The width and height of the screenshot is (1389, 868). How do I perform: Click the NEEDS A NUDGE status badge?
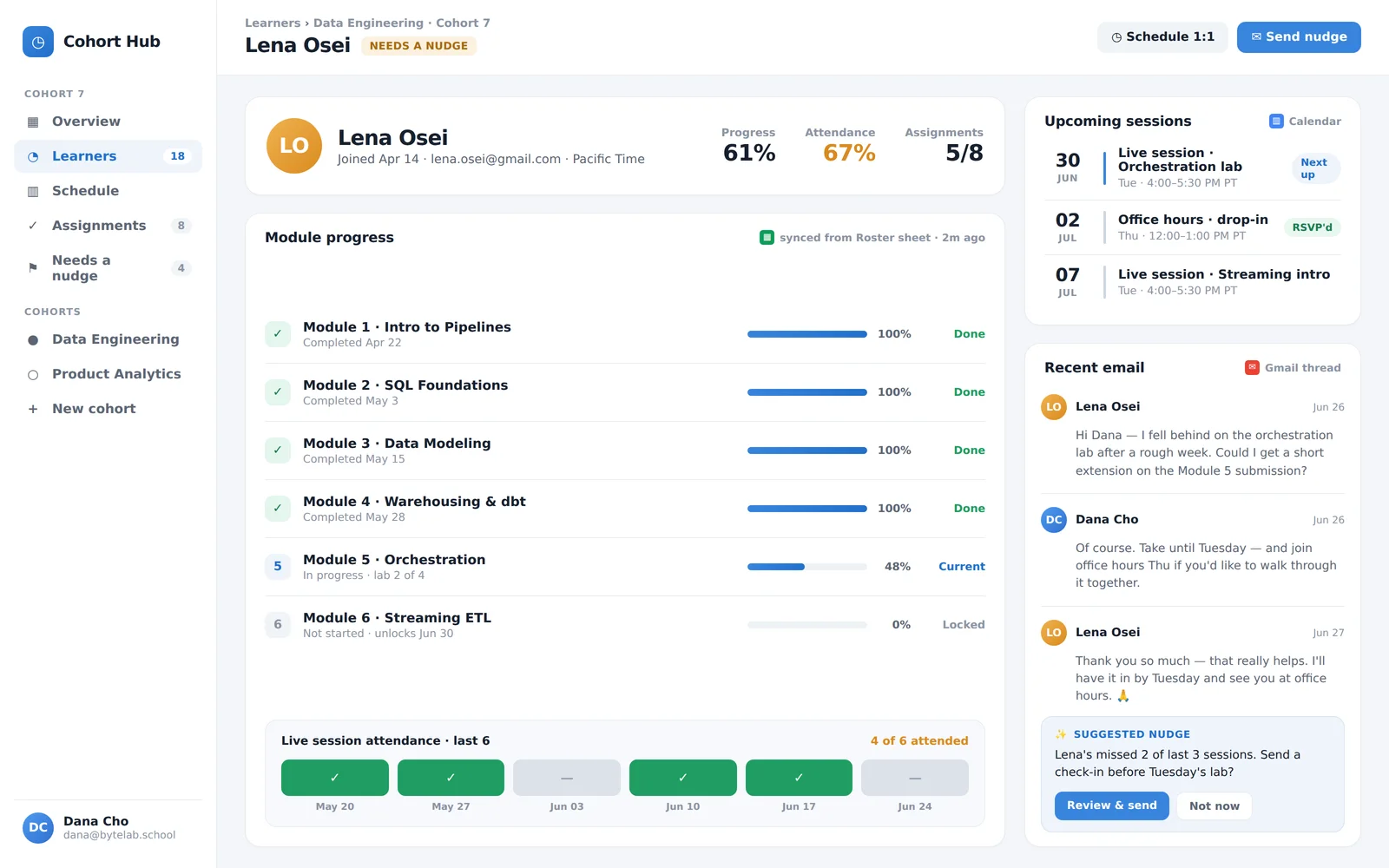[x=418, y=46]
